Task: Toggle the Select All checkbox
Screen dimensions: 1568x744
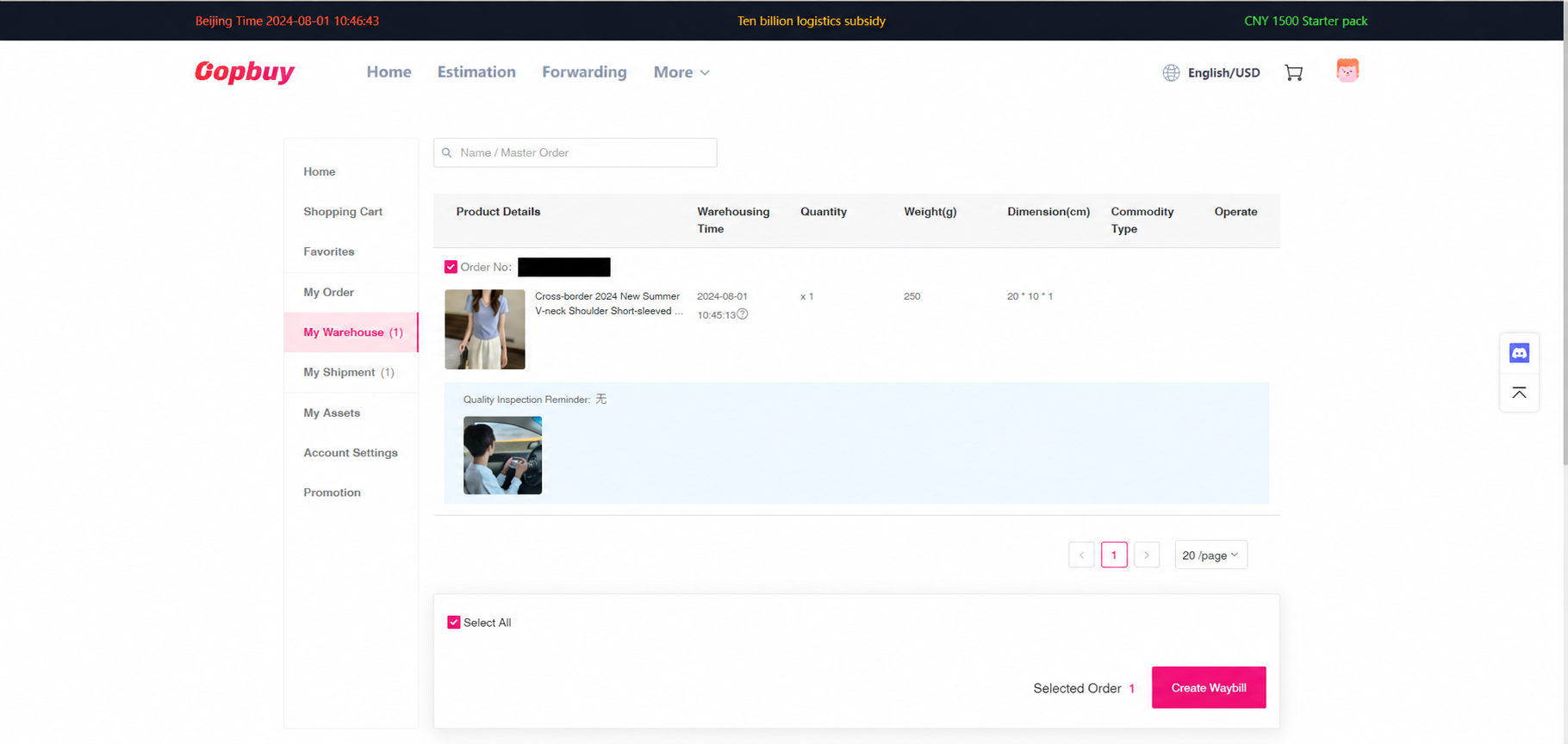Action: (x=454, y=623)
